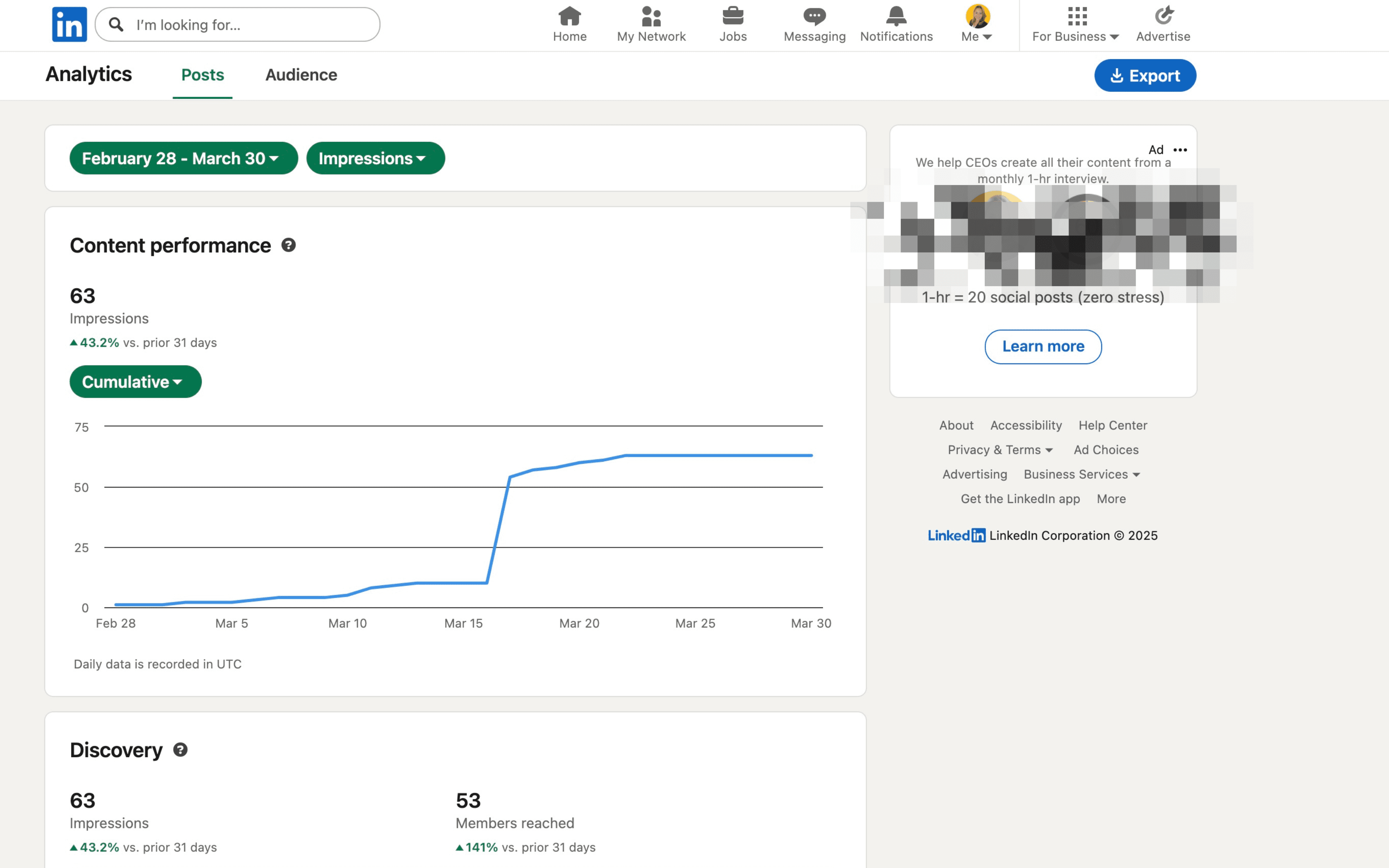Click the LinkedIn logo
Screen dimensions: 1389x868
click(69, 24)
